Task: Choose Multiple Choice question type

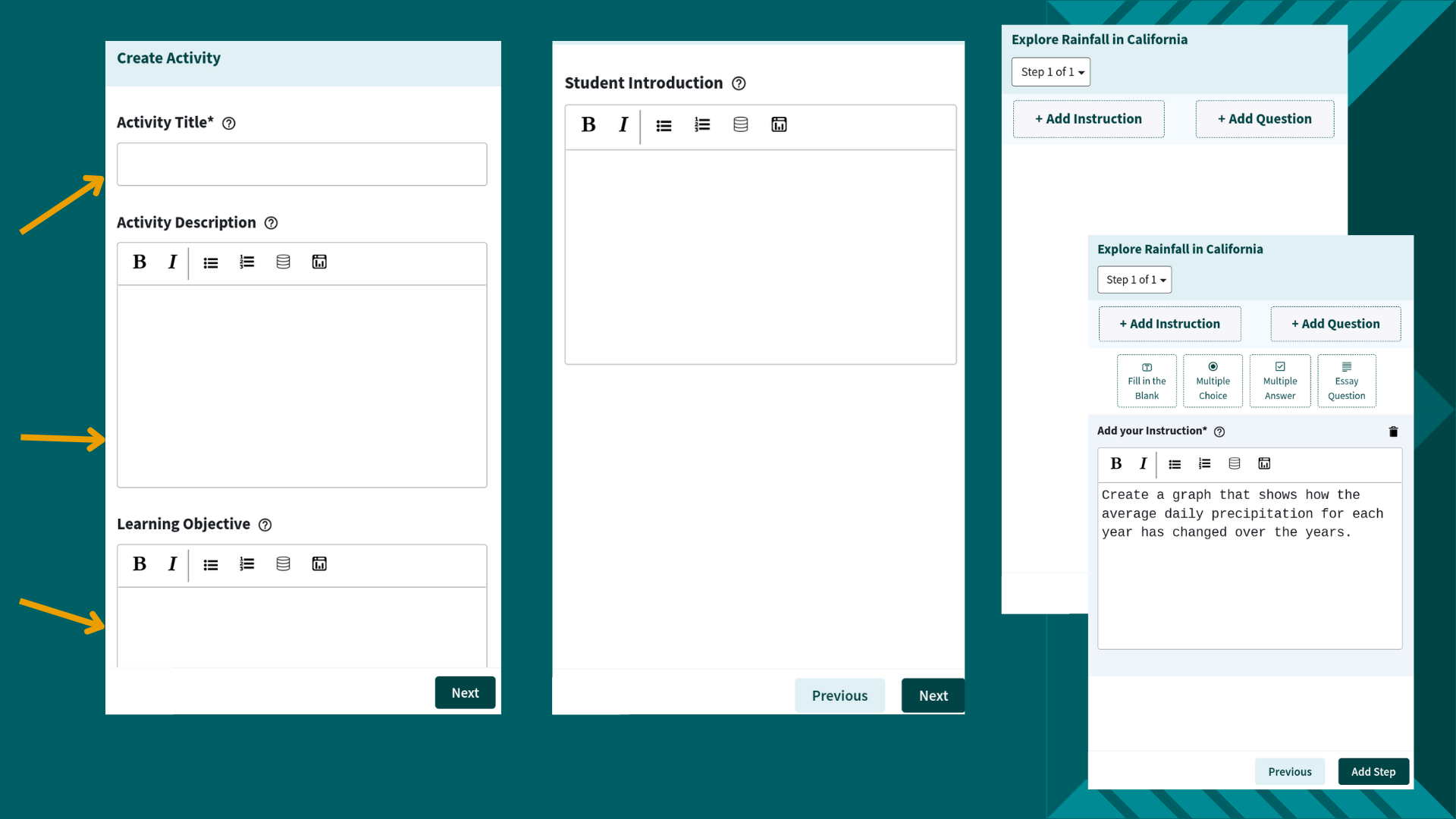Action: click(x=1213, y=381)
